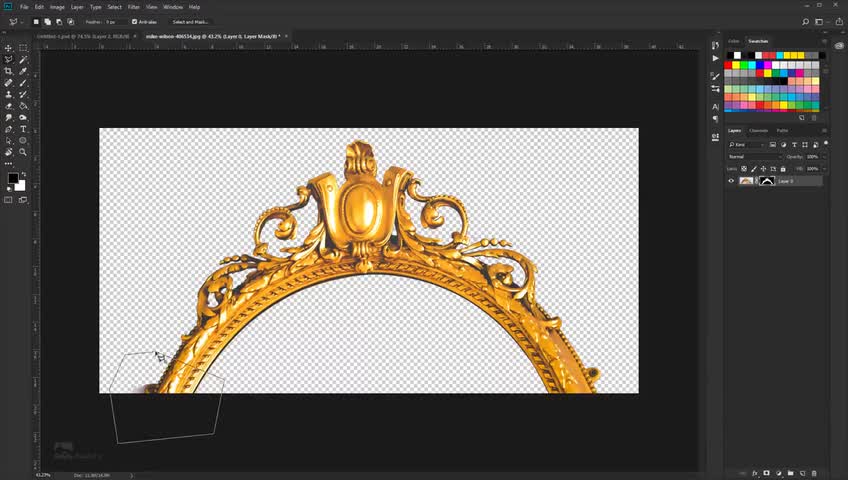Open the Change Screen Mode dropdown
The width and height of the screenshot is (848, 480).
23,200
